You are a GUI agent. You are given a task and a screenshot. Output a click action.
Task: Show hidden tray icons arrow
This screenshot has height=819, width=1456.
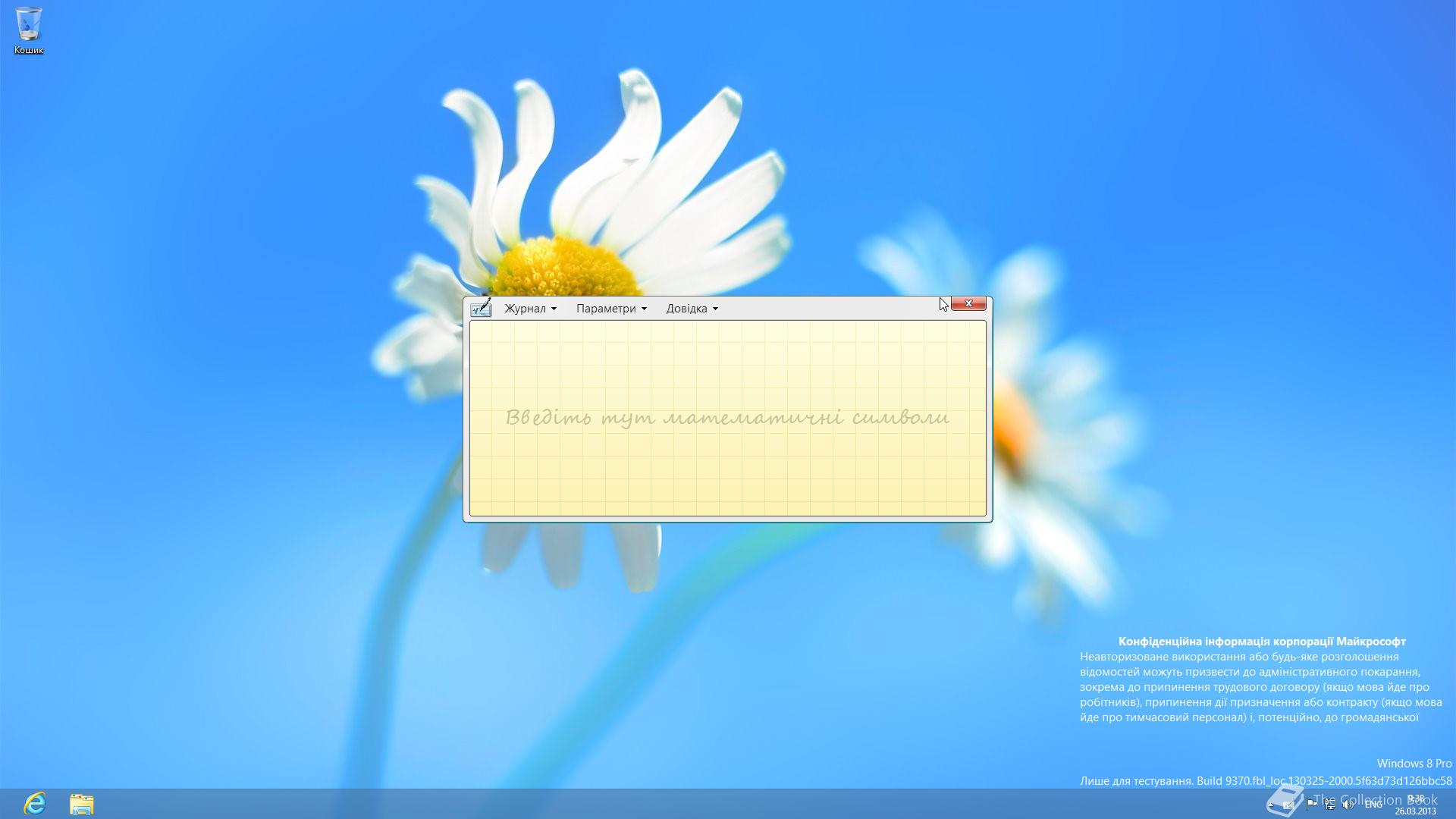click(1271, 805)
